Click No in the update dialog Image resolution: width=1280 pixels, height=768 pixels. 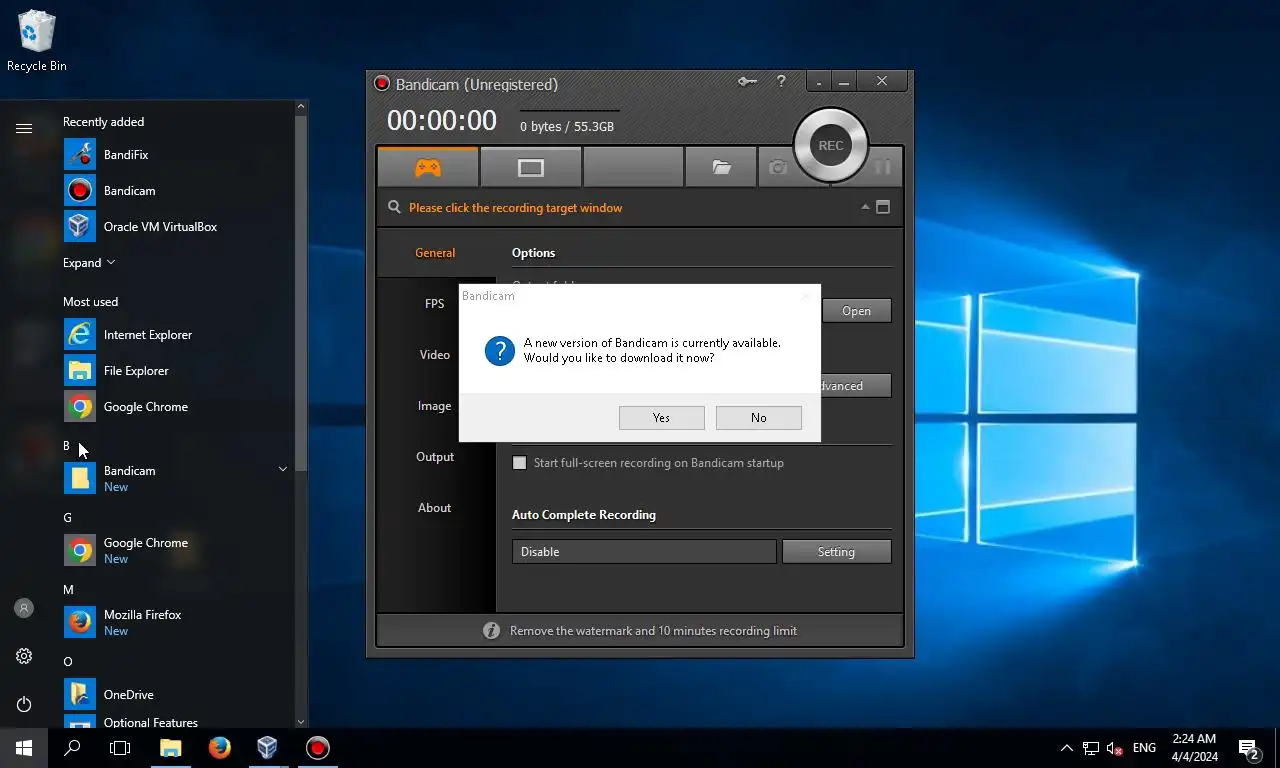point(759,418)
